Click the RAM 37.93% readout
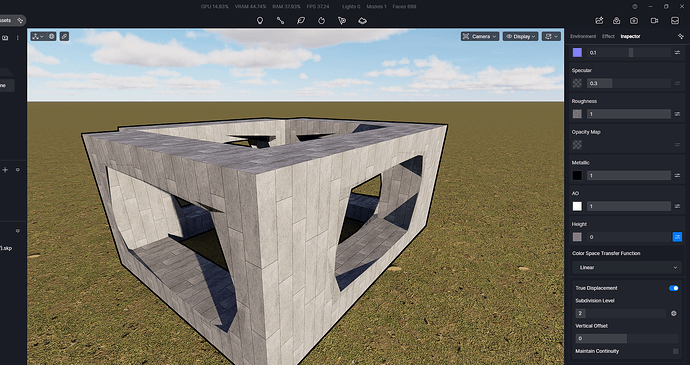 click(x=286, y=7)
